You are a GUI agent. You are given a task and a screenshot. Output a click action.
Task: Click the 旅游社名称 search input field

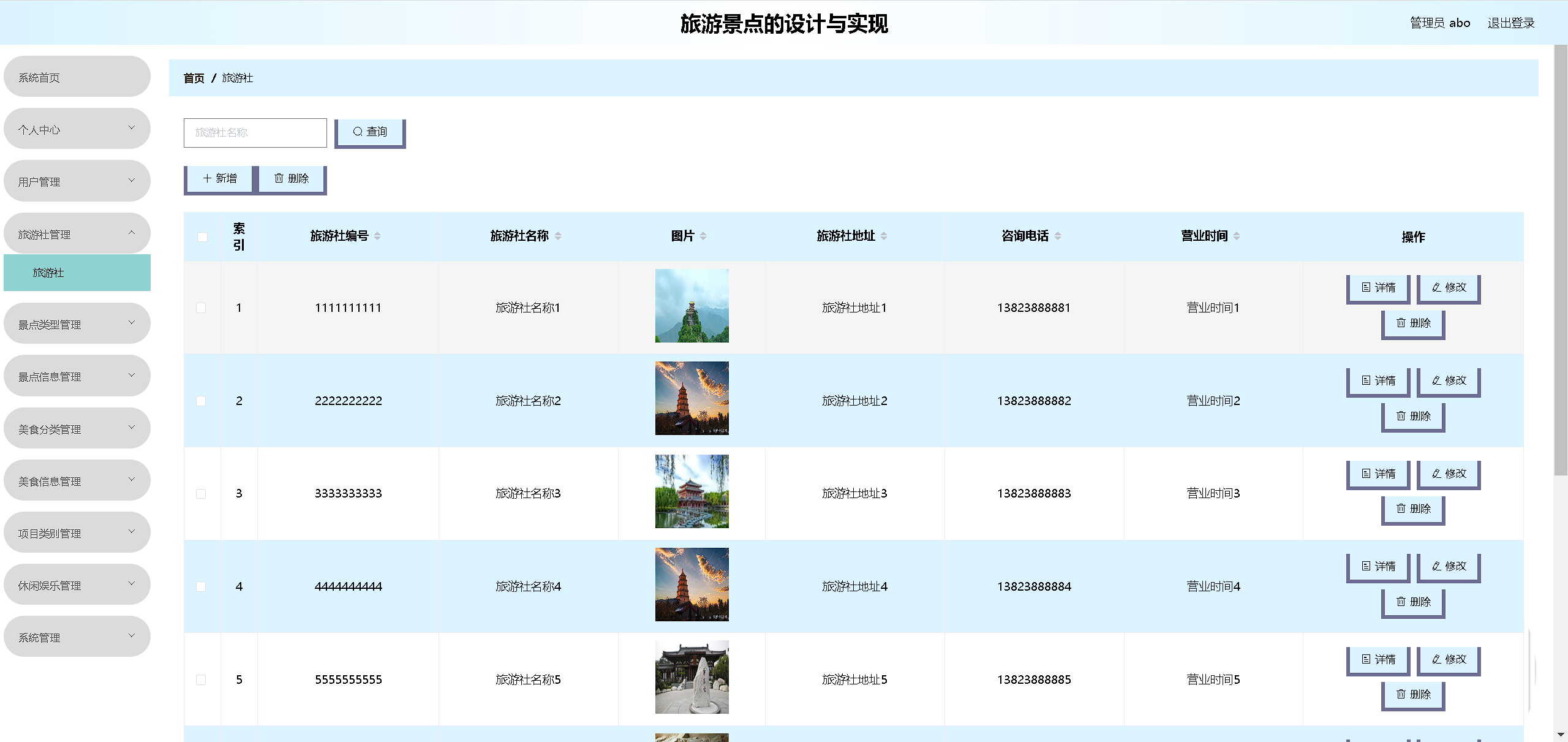pos(255,133)
